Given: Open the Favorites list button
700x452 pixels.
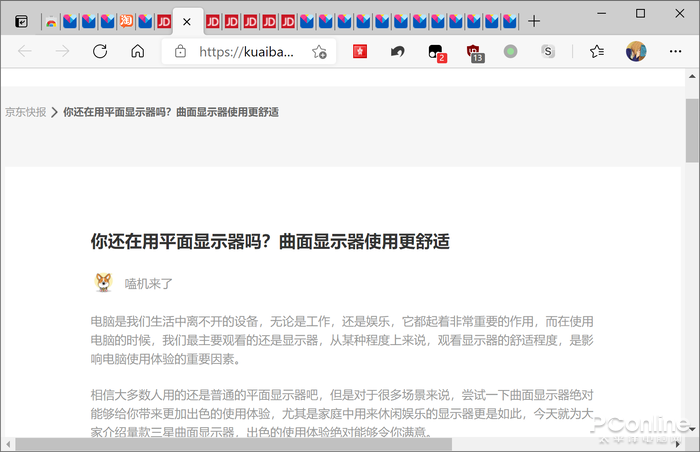Looking at the screenshot, I should click(597, 51).
